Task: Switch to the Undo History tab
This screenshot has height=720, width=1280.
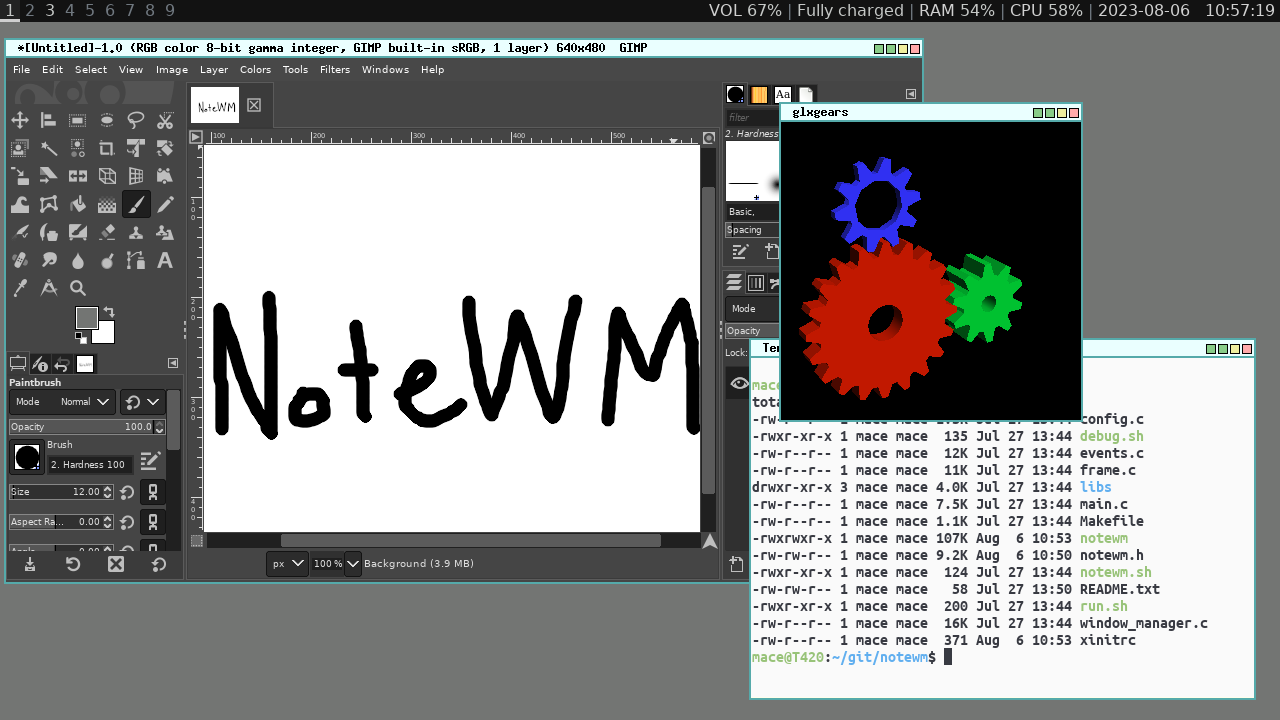Action: [62, 364]
